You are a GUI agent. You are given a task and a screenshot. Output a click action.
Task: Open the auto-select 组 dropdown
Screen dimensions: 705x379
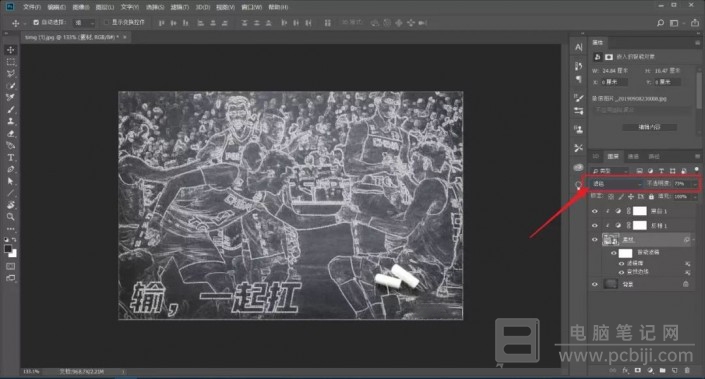click(x=84, y=23)
